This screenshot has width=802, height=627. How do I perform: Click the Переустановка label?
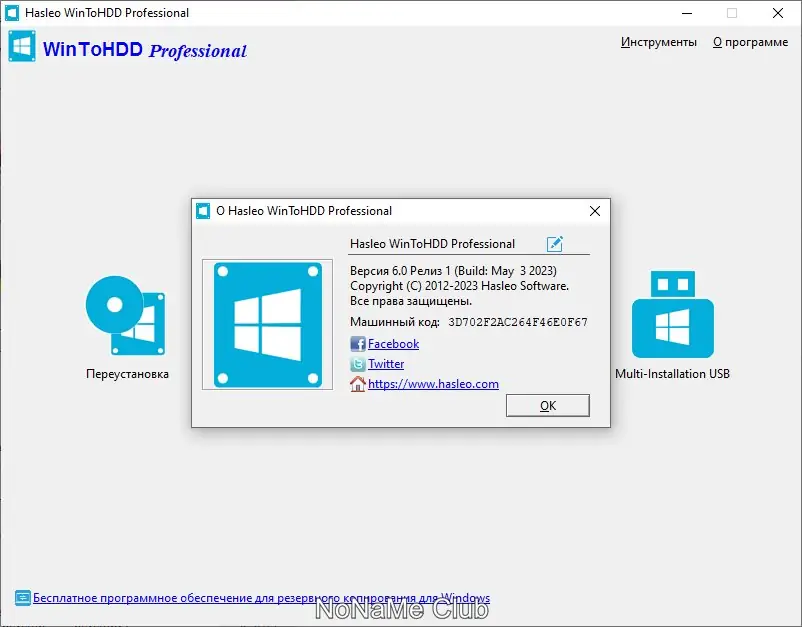click(x=127, y=374)
